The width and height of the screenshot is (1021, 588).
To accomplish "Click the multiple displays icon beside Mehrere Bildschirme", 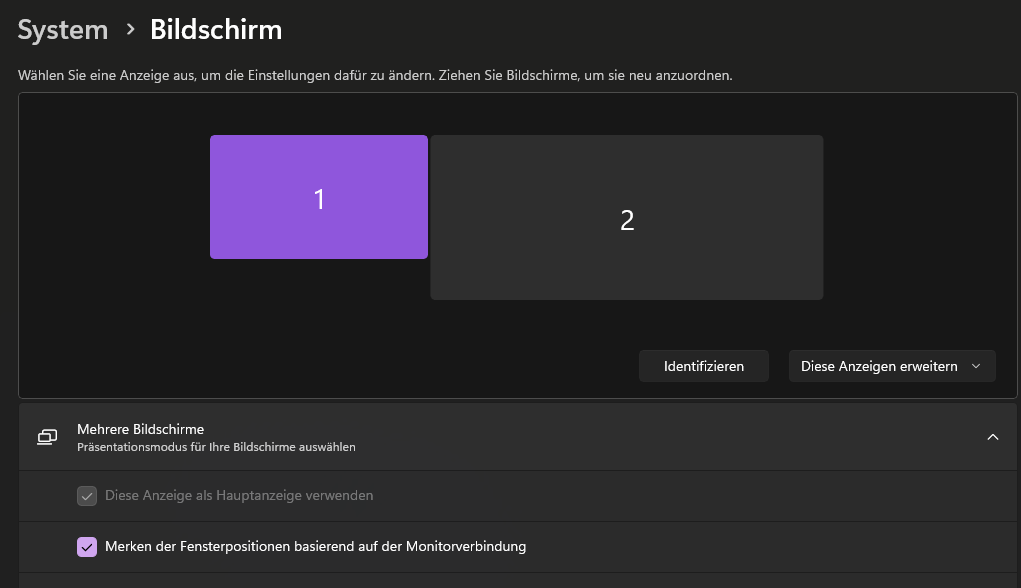I will (47, 437).
